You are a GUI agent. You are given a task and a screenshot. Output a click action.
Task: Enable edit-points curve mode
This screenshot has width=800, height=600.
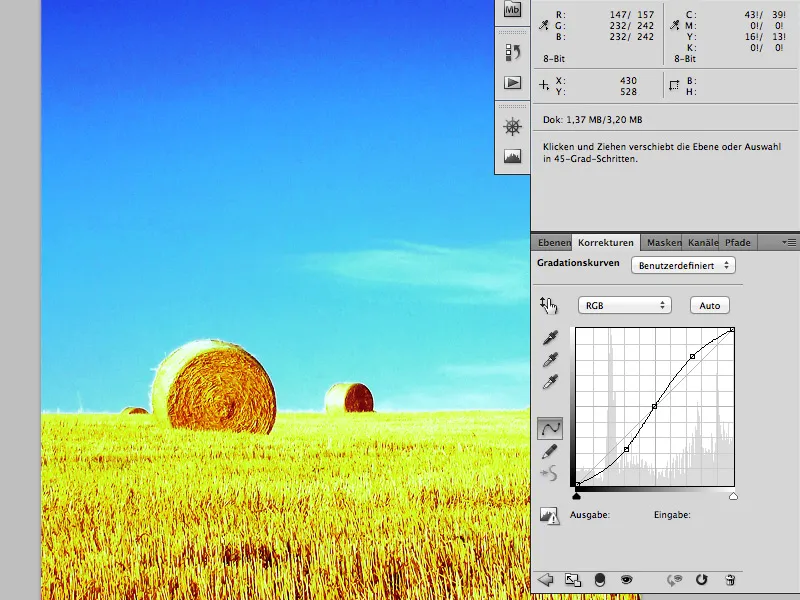coord(550,428)
